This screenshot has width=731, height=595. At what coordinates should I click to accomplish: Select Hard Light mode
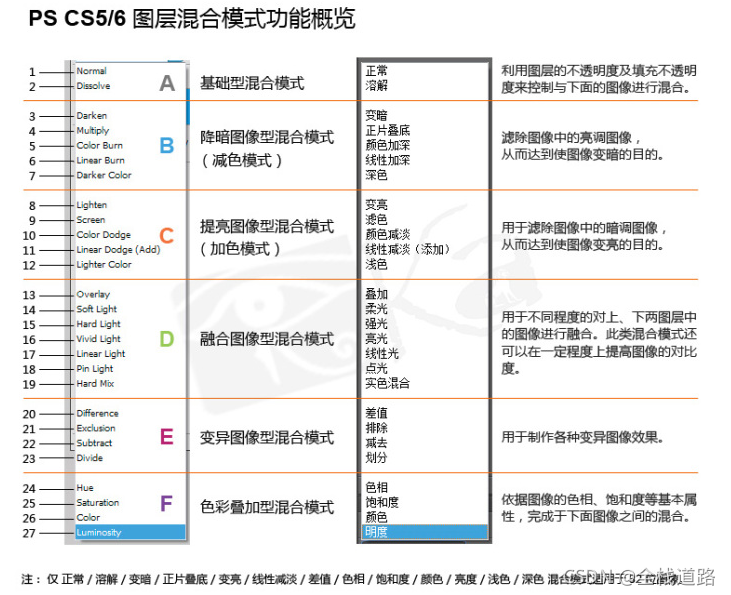pyautogui.click(x=98, y=324)
